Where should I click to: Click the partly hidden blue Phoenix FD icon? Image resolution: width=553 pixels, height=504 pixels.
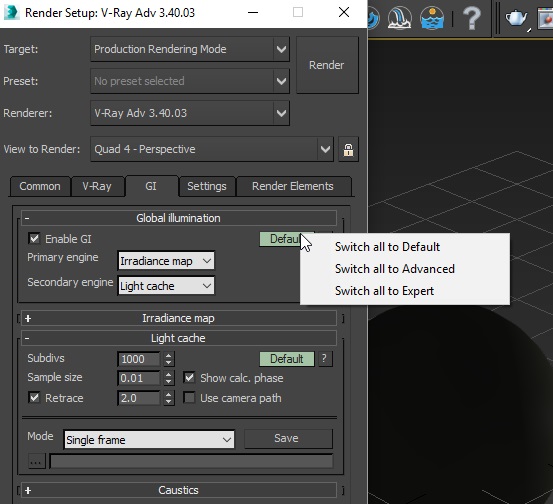pyautogui.click(x=374, y=18)
